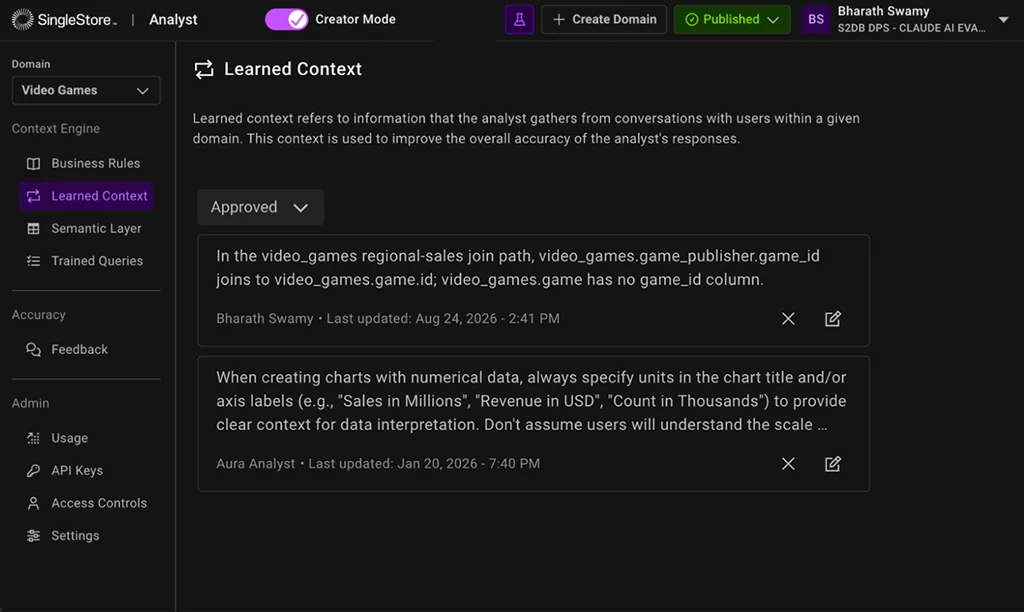The image size is (1024, 612).
Task: Click the purple flask icon in header
Action: coord(519,20)
